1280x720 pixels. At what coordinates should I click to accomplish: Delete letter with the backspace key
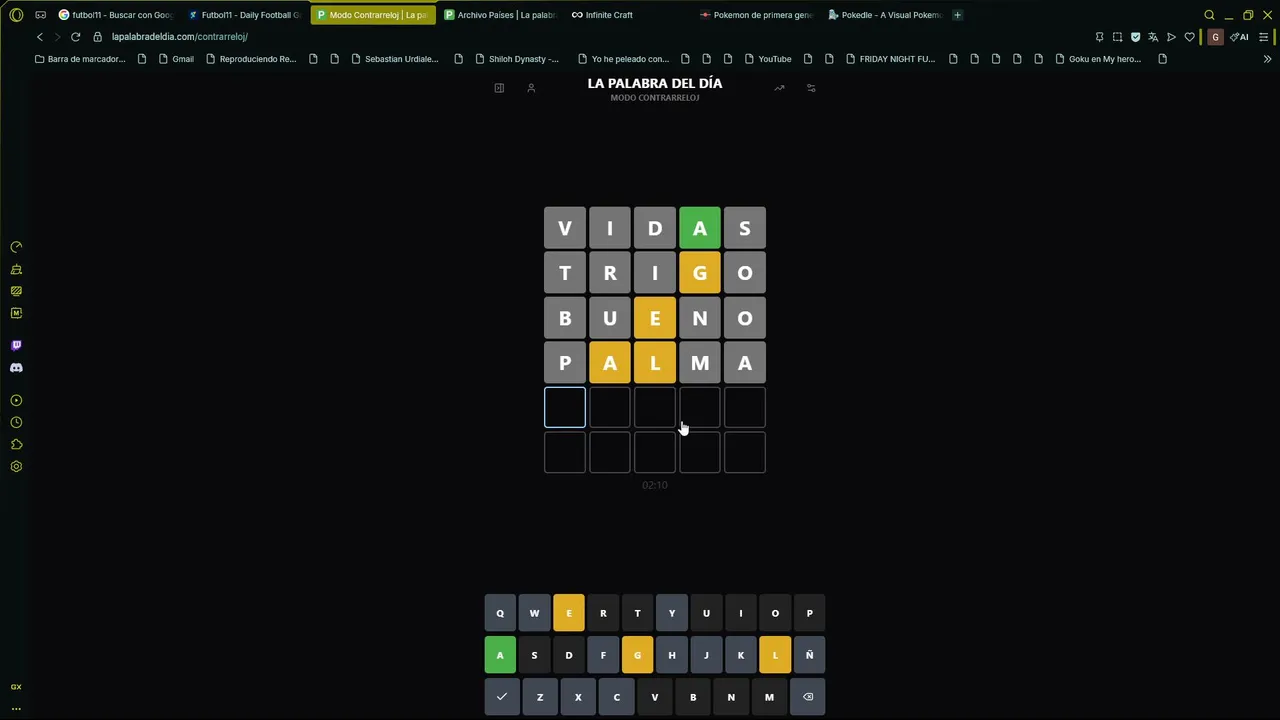808,697
